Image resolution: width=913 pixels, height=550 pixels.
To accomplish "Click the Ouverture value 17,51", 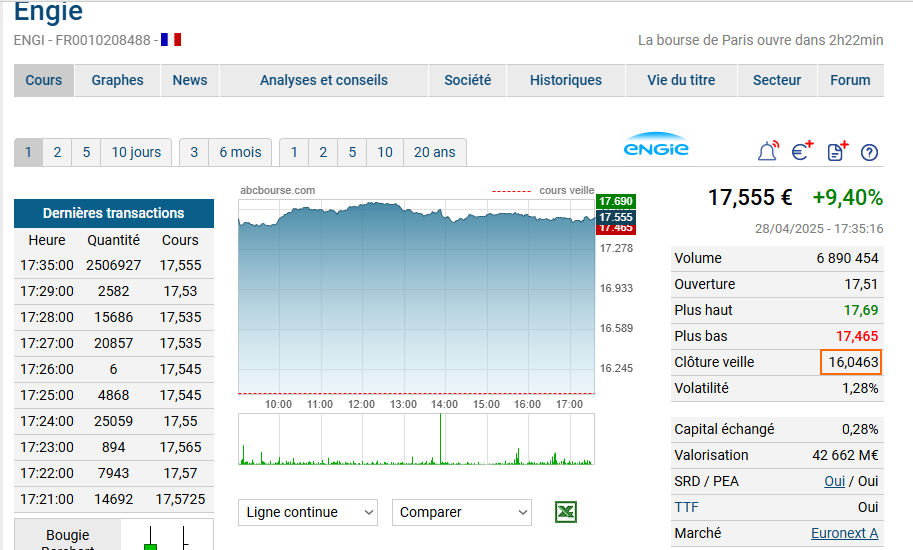I will 861,284.
